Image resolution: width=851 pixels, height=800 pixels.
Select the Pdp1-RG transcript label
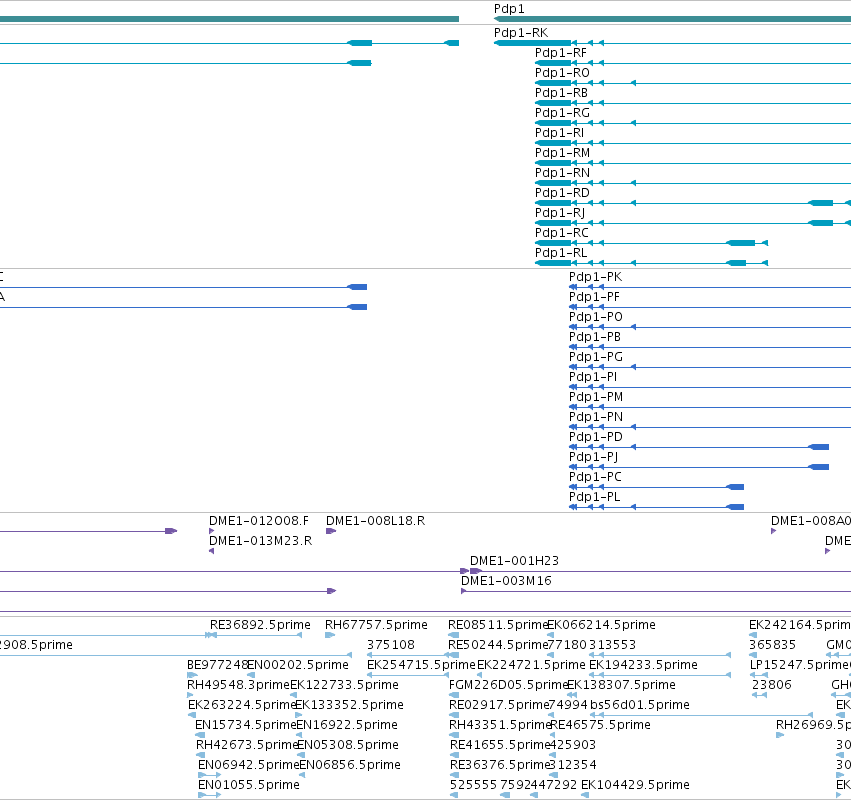click(x=562, y=113)
